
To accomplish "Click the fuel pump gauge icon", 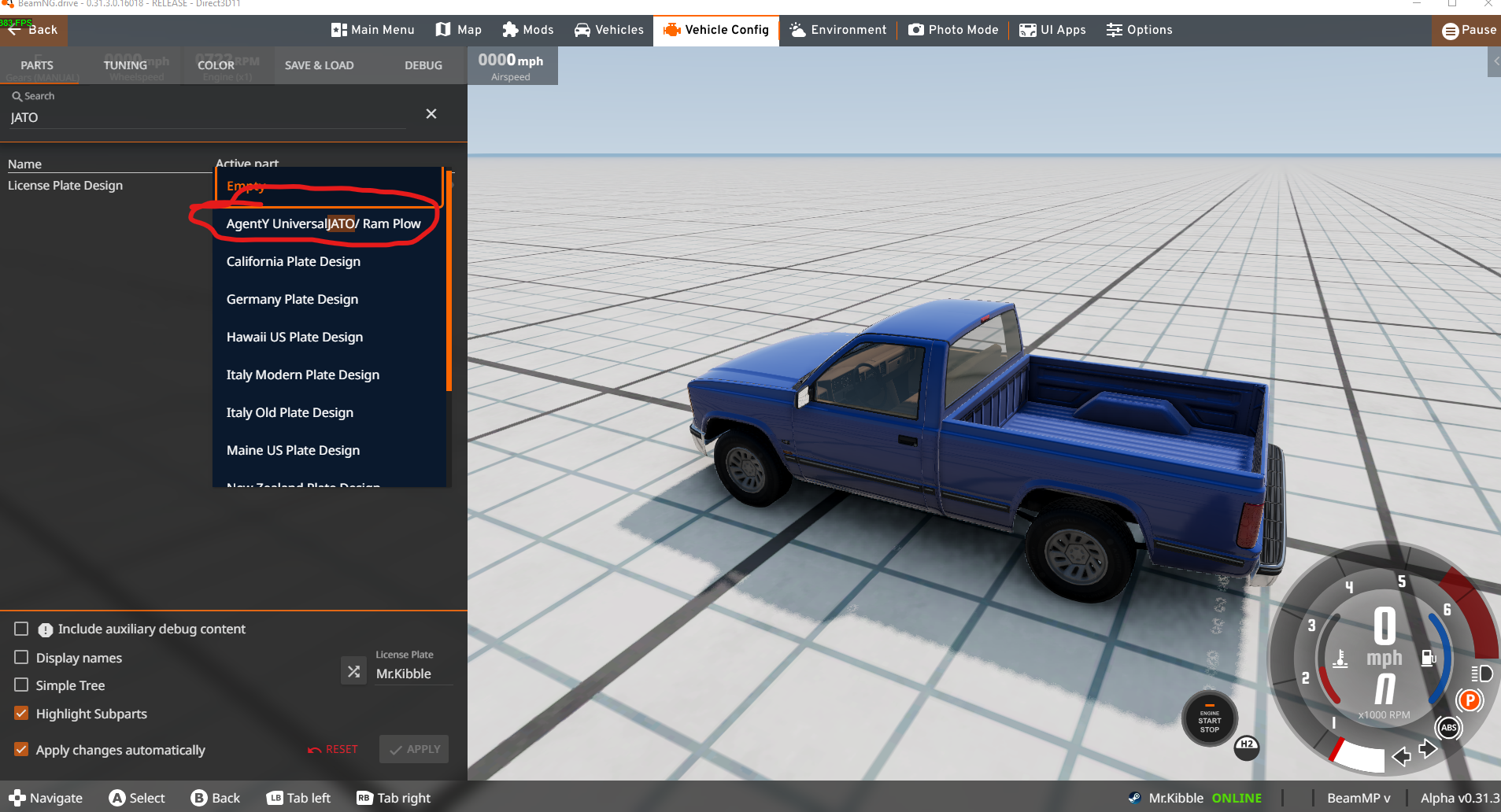I will pyautogui.click(x=1428, y=658).
